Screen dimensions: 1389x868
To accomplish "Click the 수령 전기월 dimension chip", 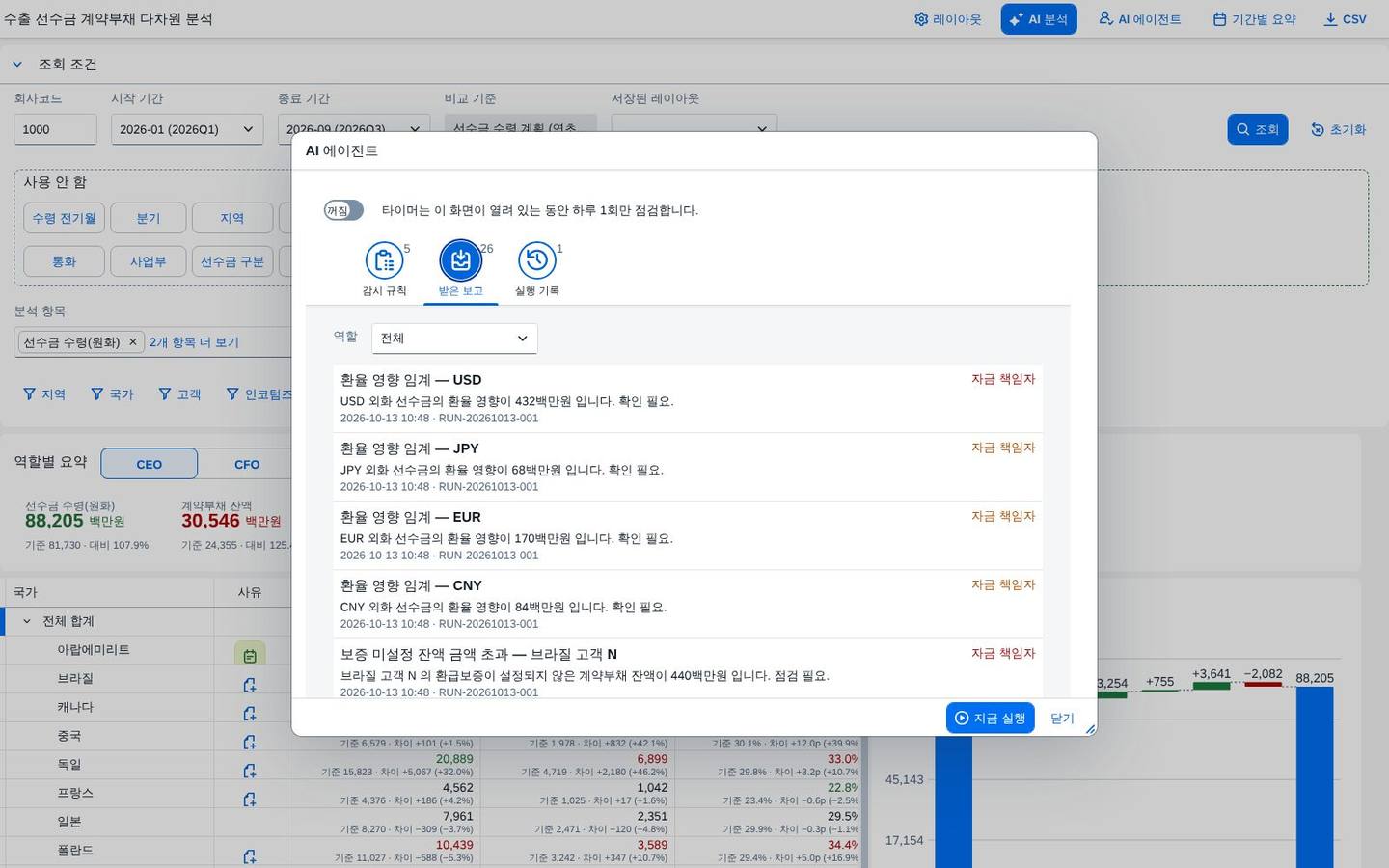I will point(64,219).
